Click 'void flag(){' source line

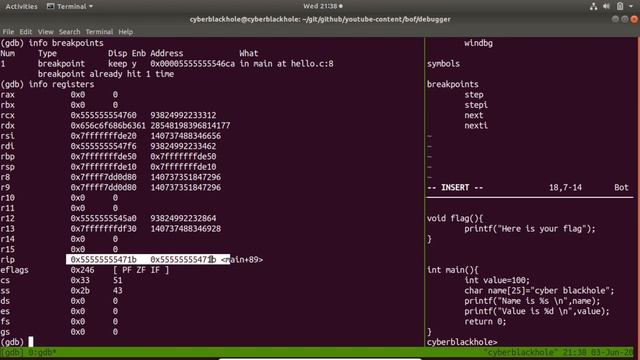(x=455, y=218)
